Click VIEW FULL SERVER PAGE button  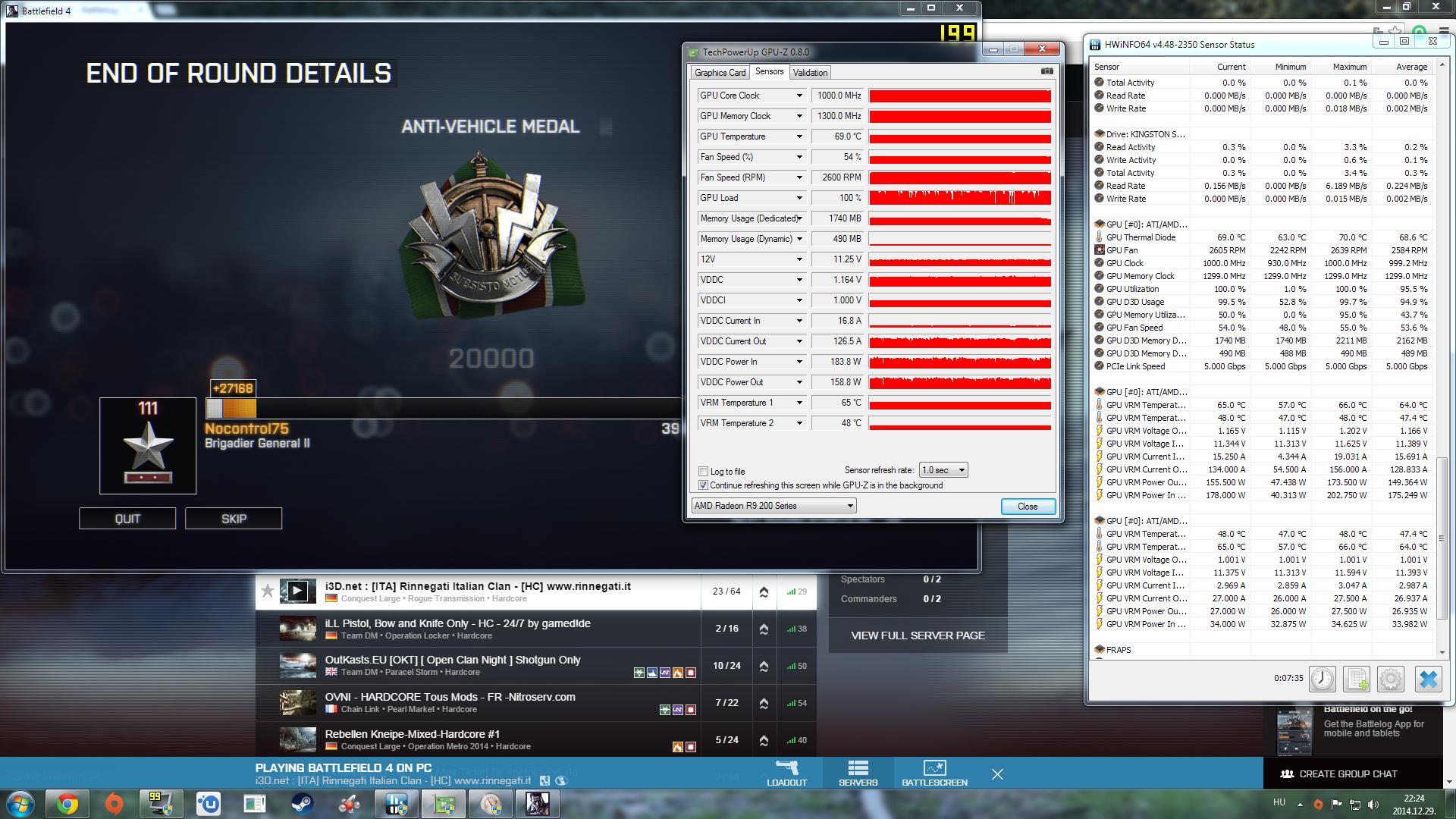click(x=918, y=635)
